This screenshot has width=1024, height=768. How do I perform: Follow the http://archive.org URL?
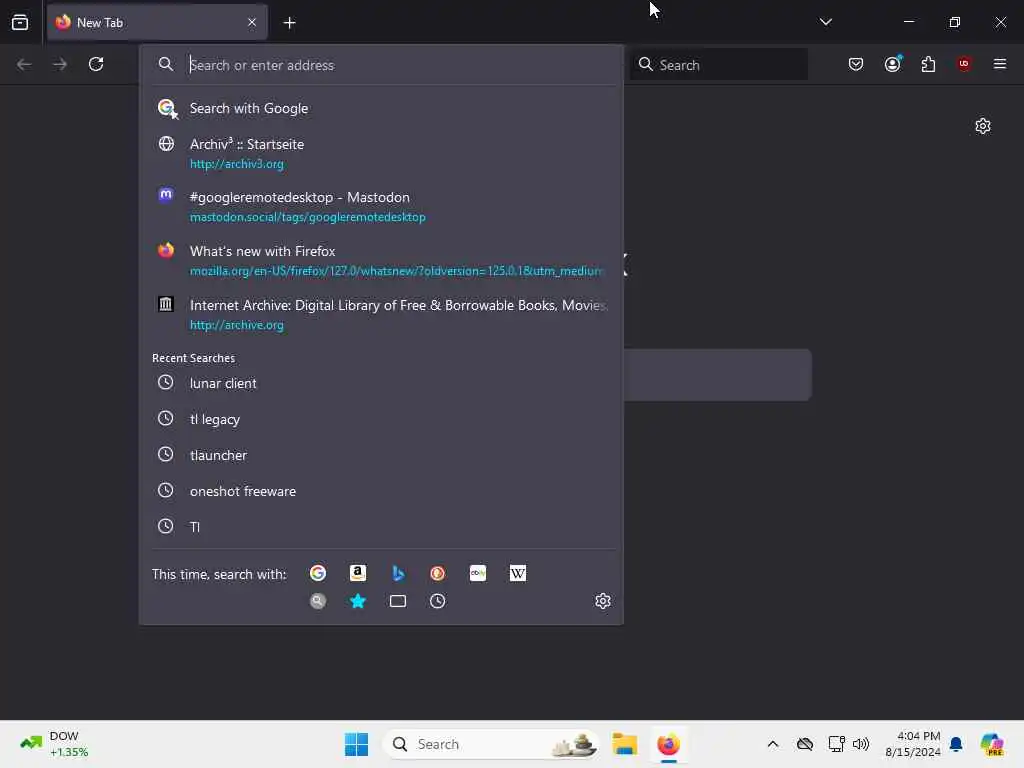click(236, 325)
